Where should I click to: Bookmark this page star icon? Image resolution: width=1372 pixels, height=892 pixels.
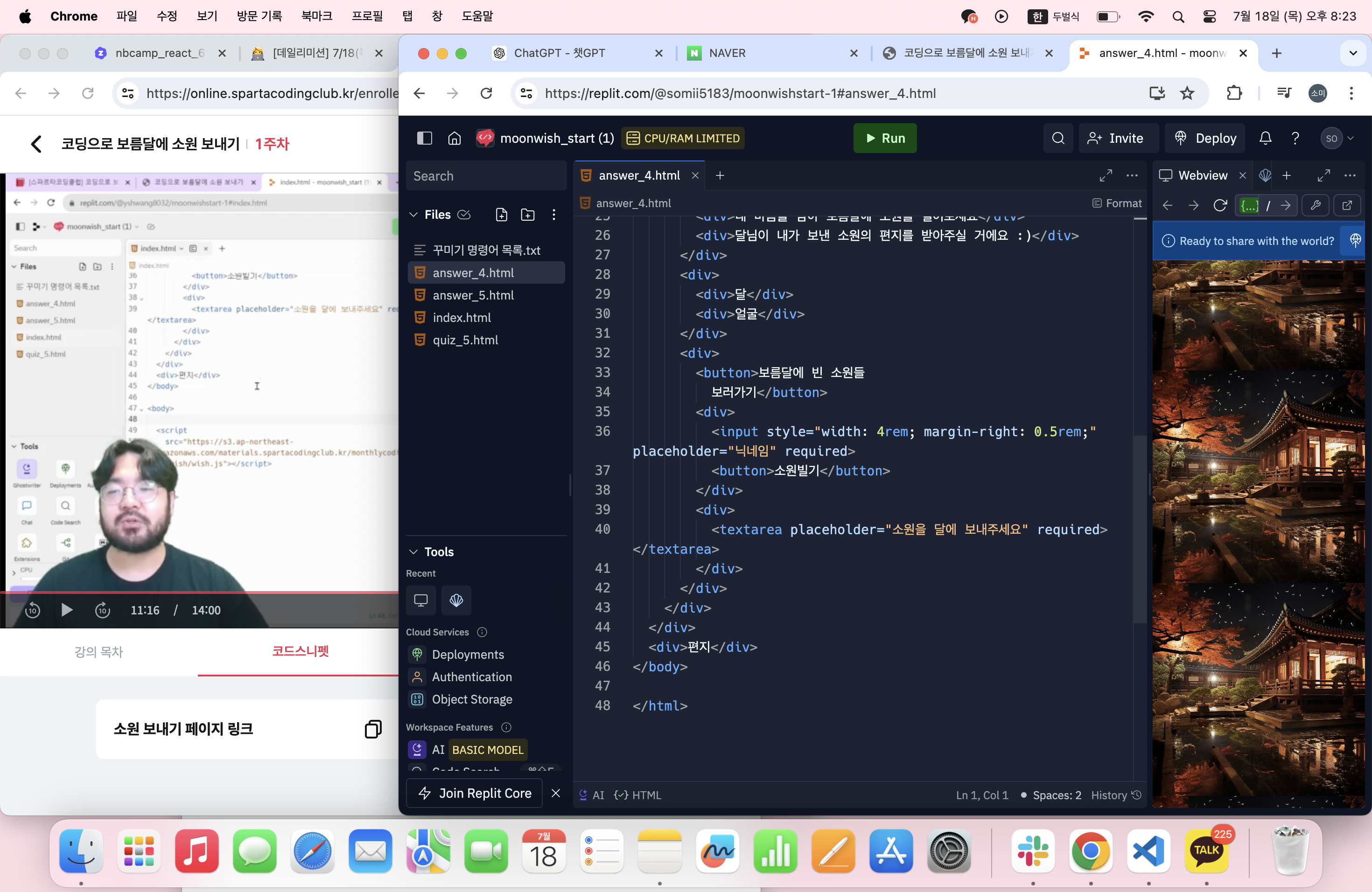point(1187,93)
